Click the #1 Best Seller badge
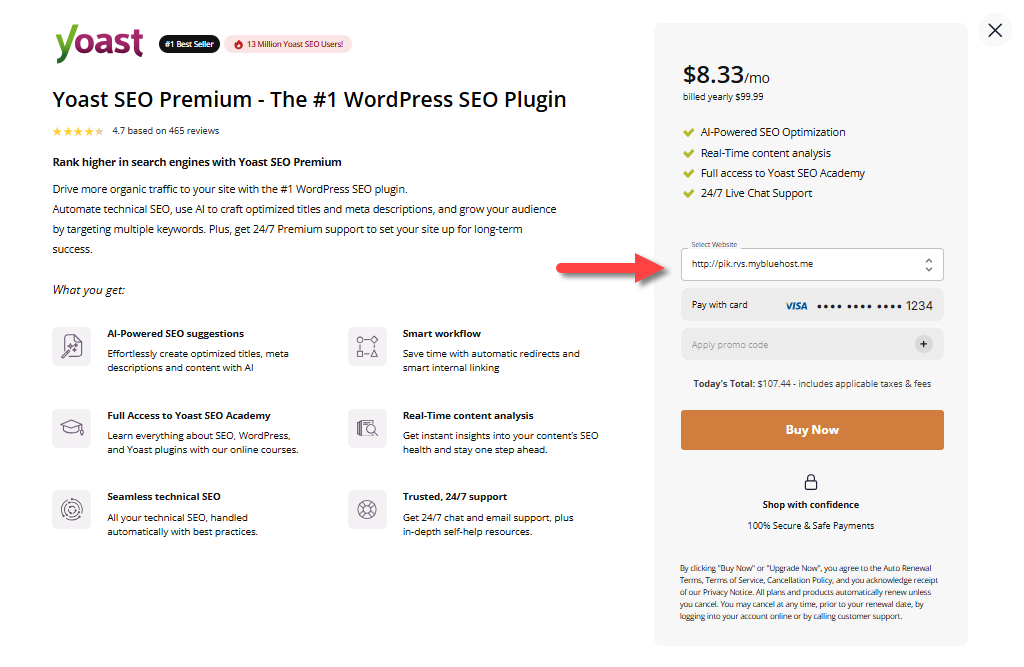1024x667 pixels. point(189,44)
